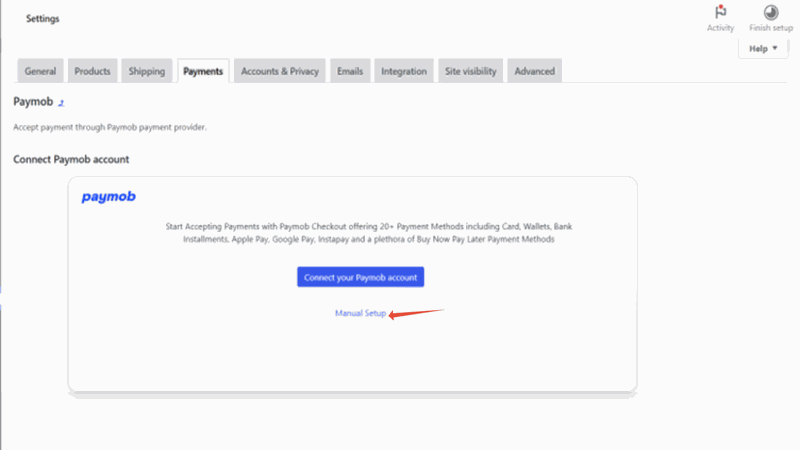This screenshot has height=450, width=800.
Task: Open the Integration tab
Action: click(x=404, y=71)
